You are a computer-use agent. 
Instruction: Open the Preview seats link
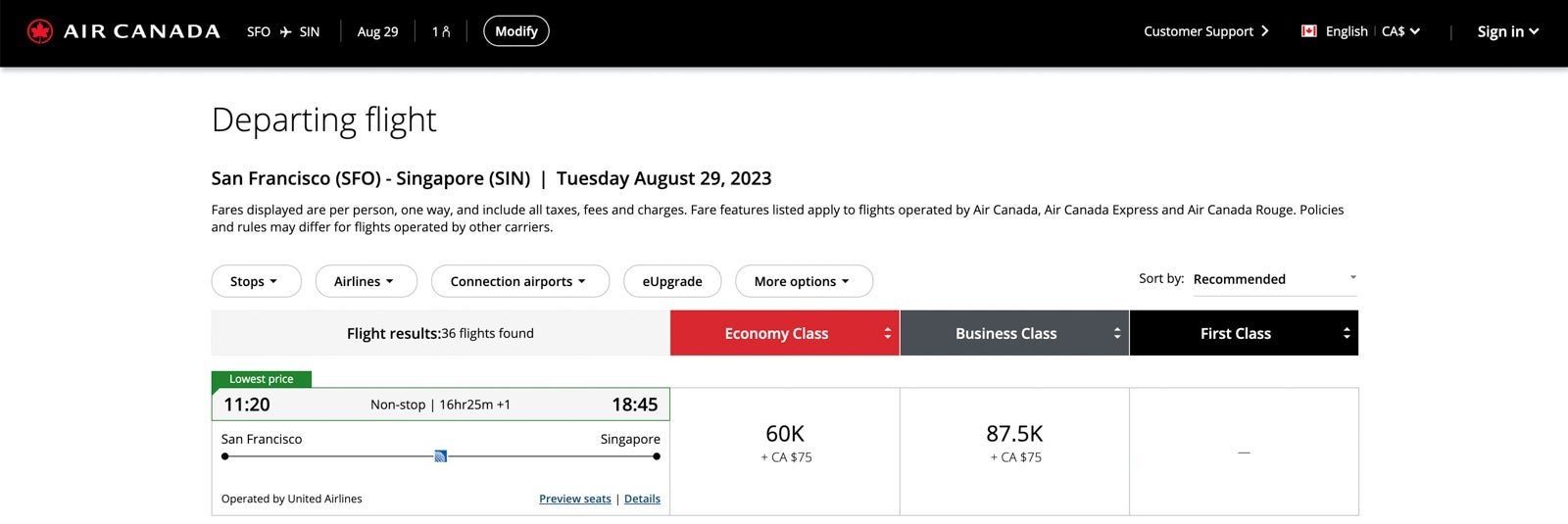tap(574, 499)
